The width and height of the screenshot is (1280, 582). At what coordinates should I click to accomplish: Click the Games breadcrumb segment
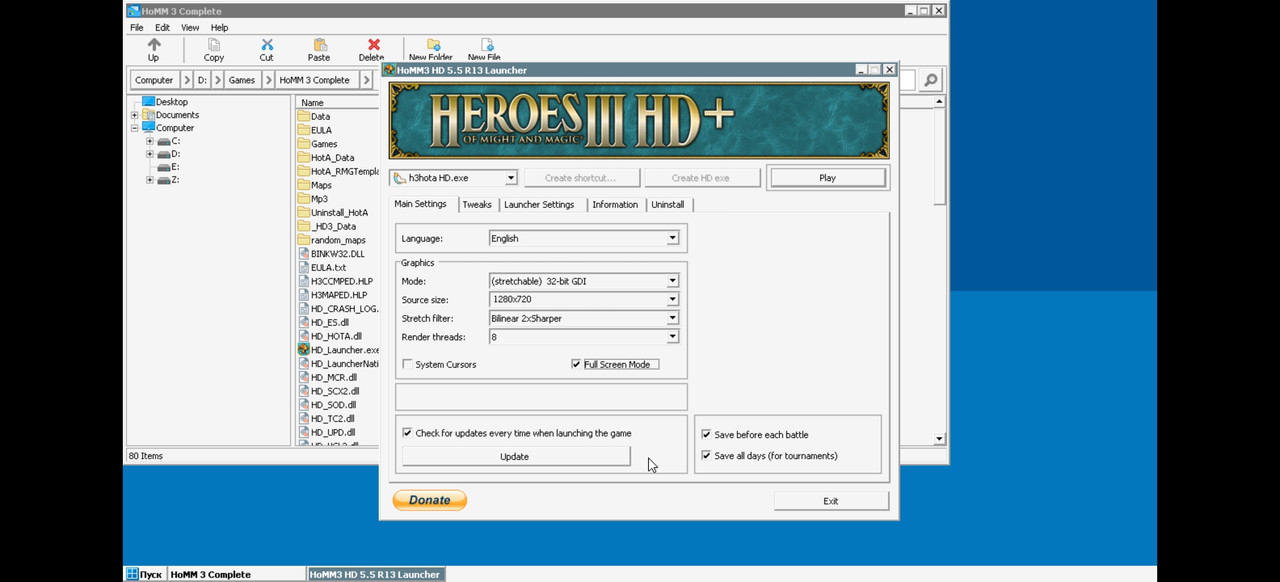point(241,80)
